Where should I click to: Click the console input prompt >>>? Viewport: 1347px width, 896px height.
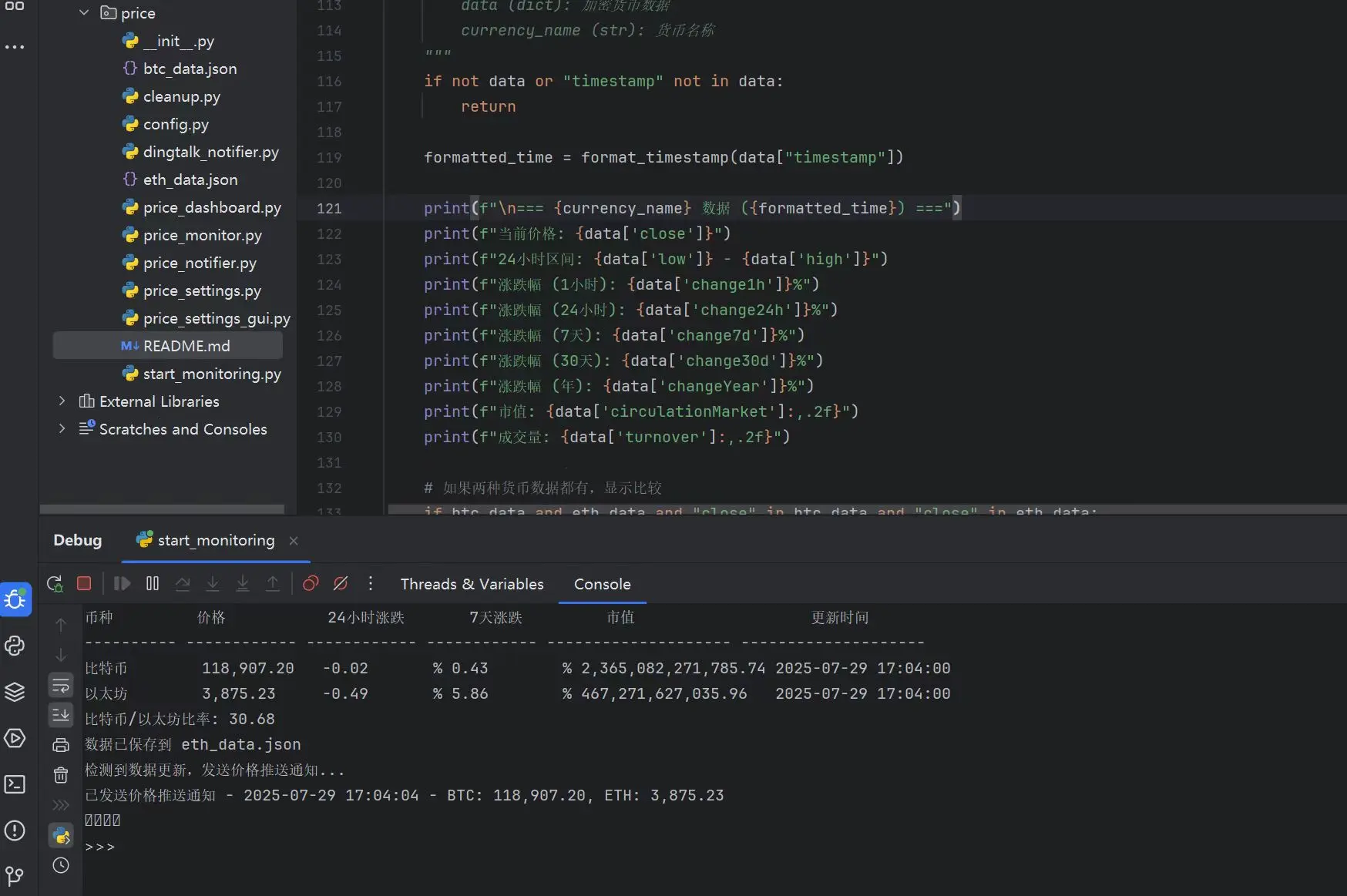(x=100, y=847)
